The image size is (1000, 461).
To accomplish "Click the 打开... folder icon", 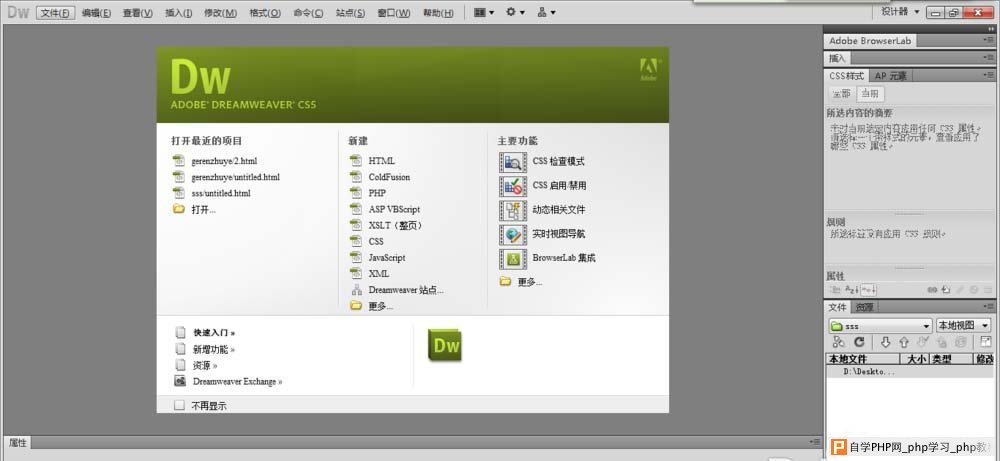I will click(x=179, y=209).
